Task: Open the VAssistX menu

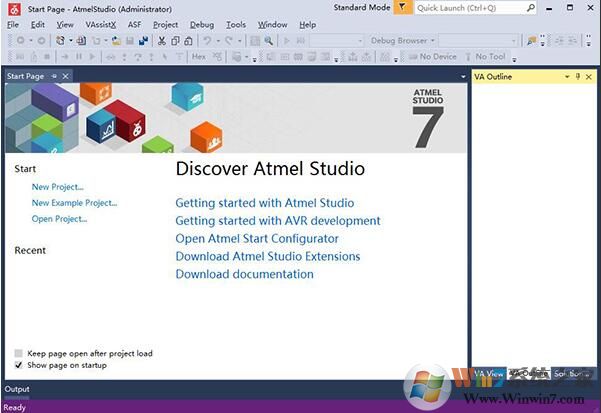Action: pyautogui.click(x=101, y=25)
